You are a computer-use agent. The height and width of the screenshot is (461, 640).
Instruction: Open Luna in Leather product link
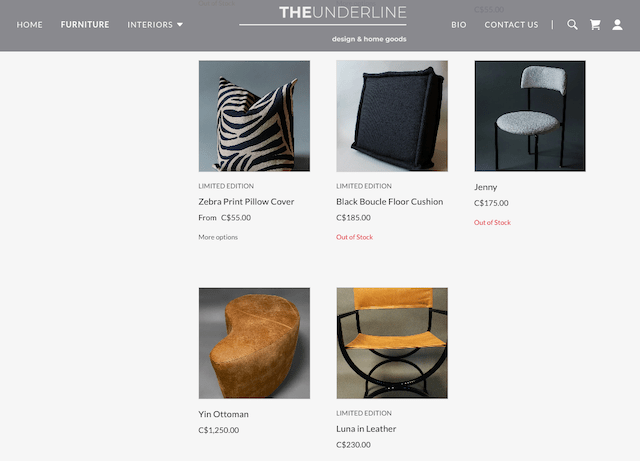click(x=366, y=429)
